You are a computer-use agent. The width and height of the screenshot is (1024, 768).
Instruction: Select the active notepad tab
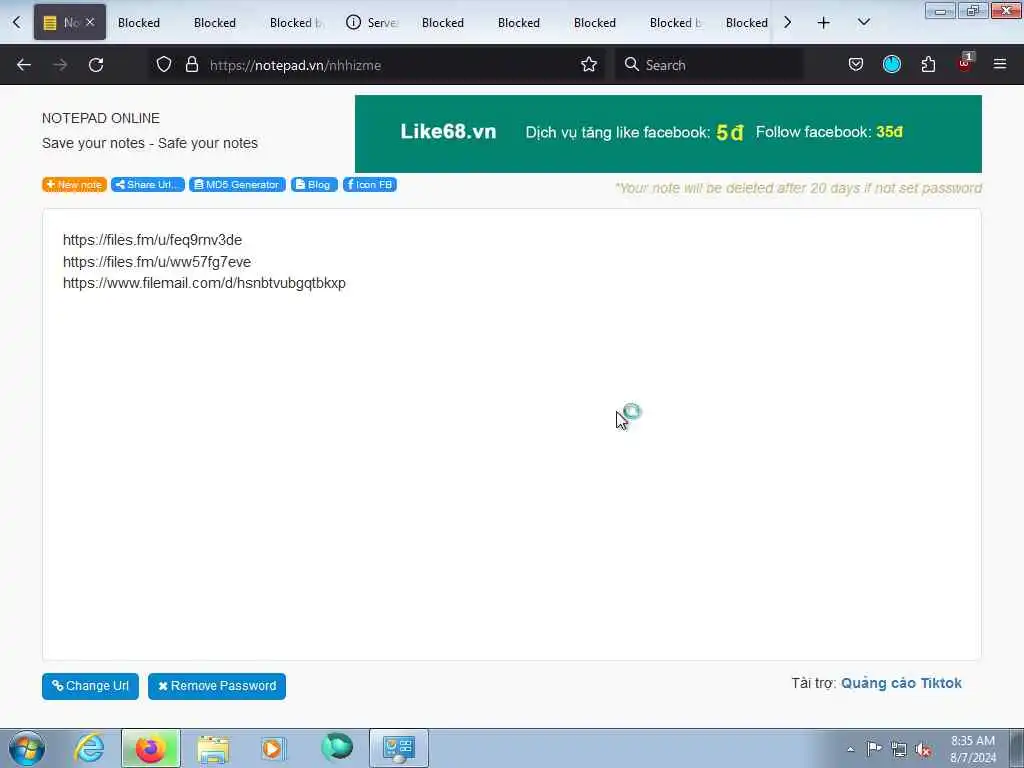(x=69, y=23)
